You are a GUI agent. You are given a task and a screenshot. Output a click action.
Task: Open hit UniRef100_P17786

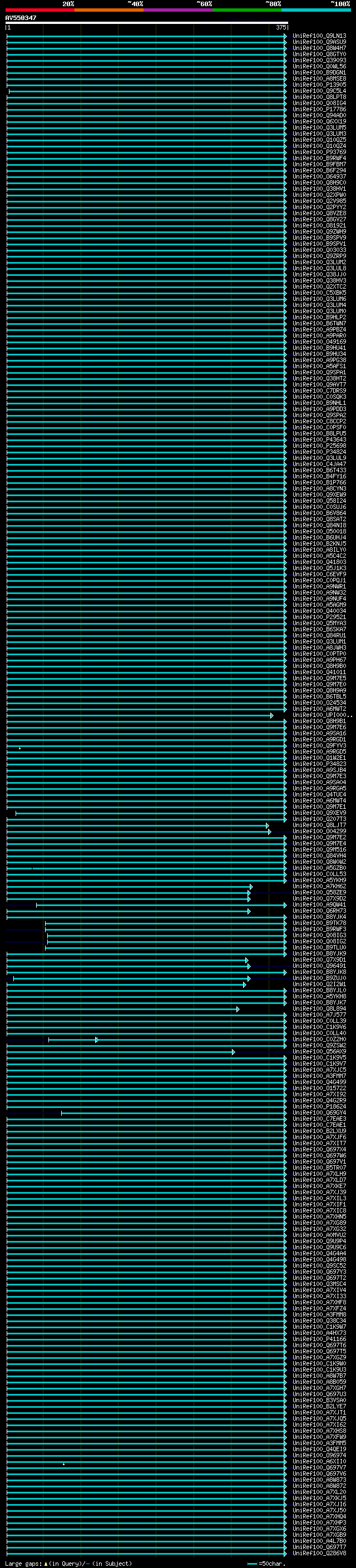[319, 110]
